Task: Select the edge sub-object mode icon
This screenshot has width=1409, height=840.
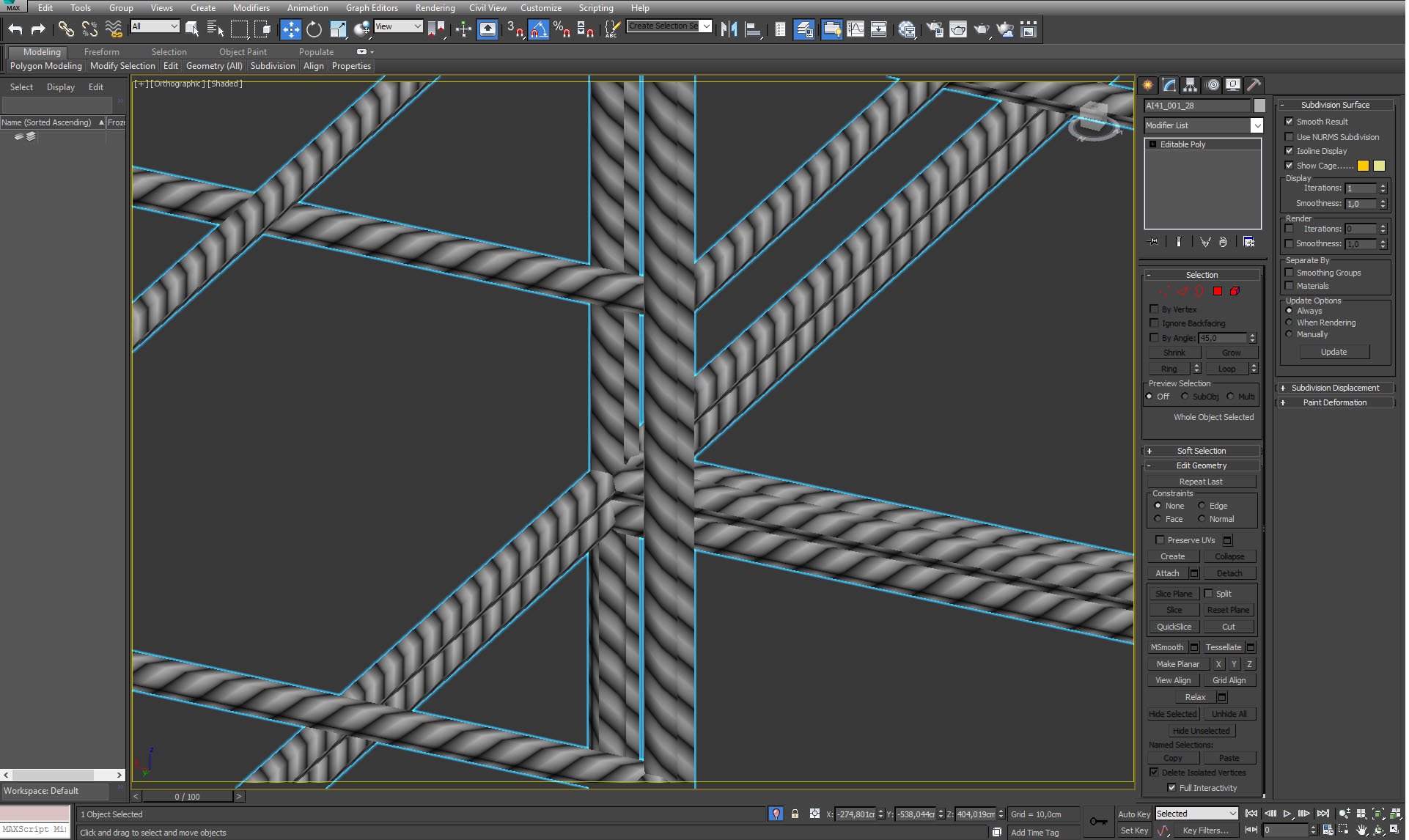Action: pyautogui.click(x=1181, y=291)
